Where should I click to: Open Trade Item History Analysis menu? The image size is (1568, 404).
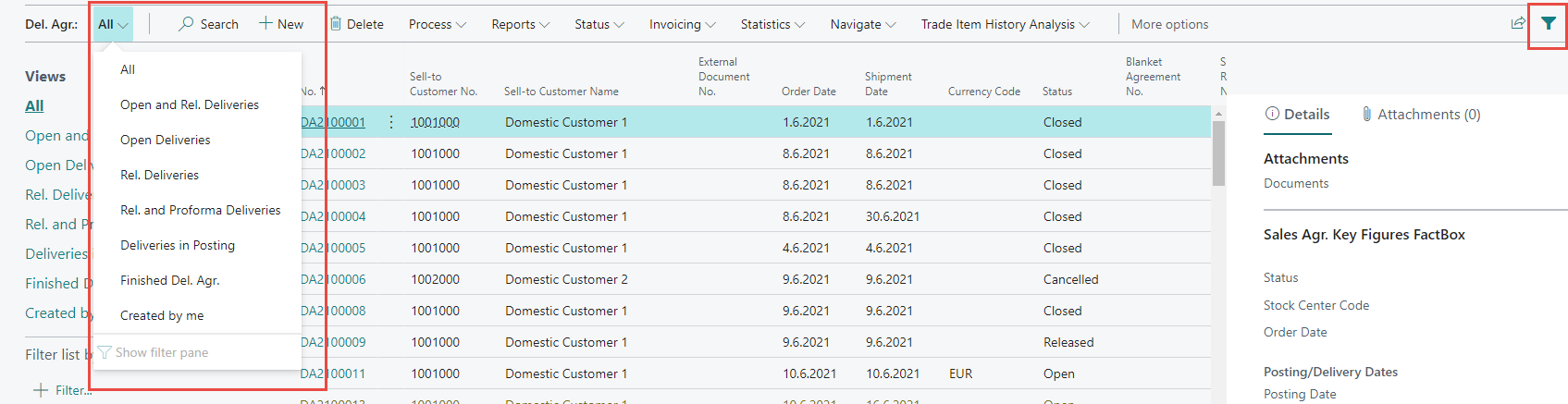coord(1005,24)
